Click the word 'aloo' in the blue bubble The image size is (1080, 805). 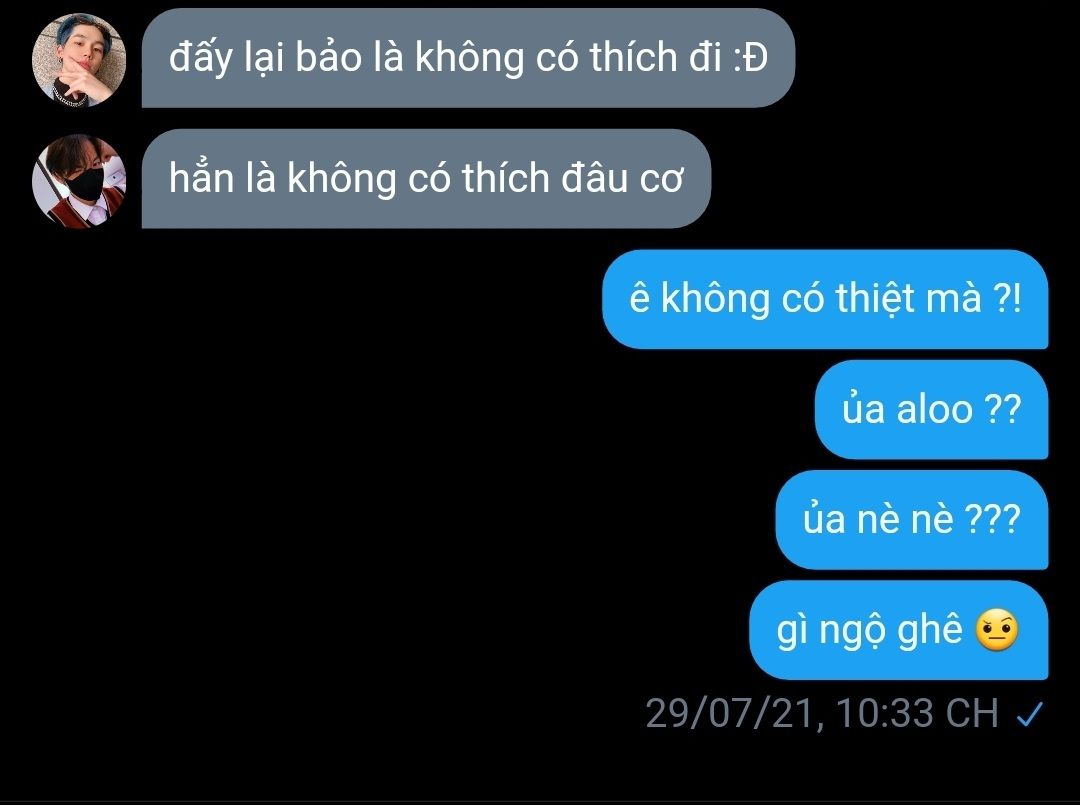click(935, 410)
